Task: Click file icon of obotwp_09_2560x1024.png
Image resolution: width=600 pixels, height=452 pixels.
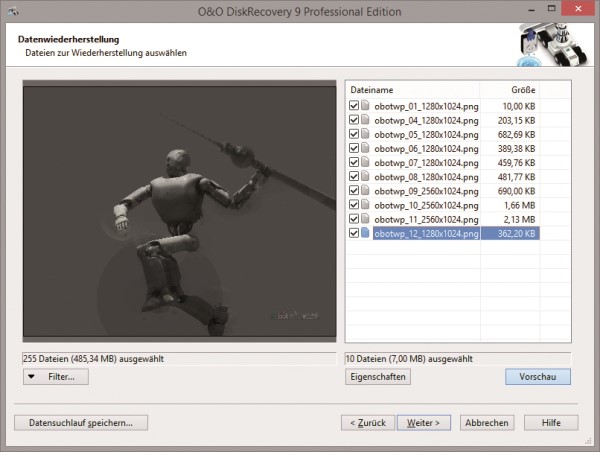Action: tap(365, 191)
